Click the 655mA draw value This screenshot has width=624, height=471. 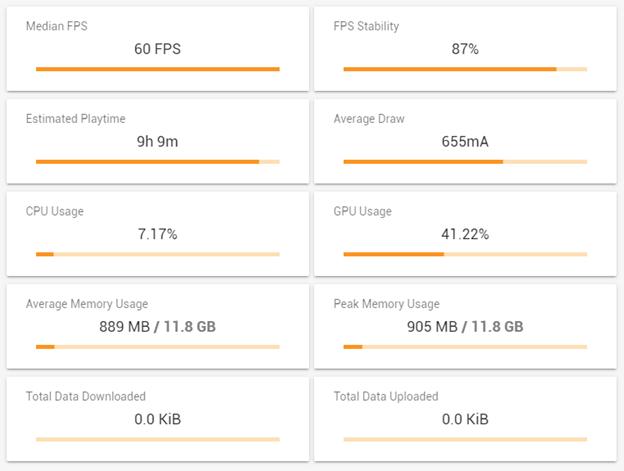point(465,141)
